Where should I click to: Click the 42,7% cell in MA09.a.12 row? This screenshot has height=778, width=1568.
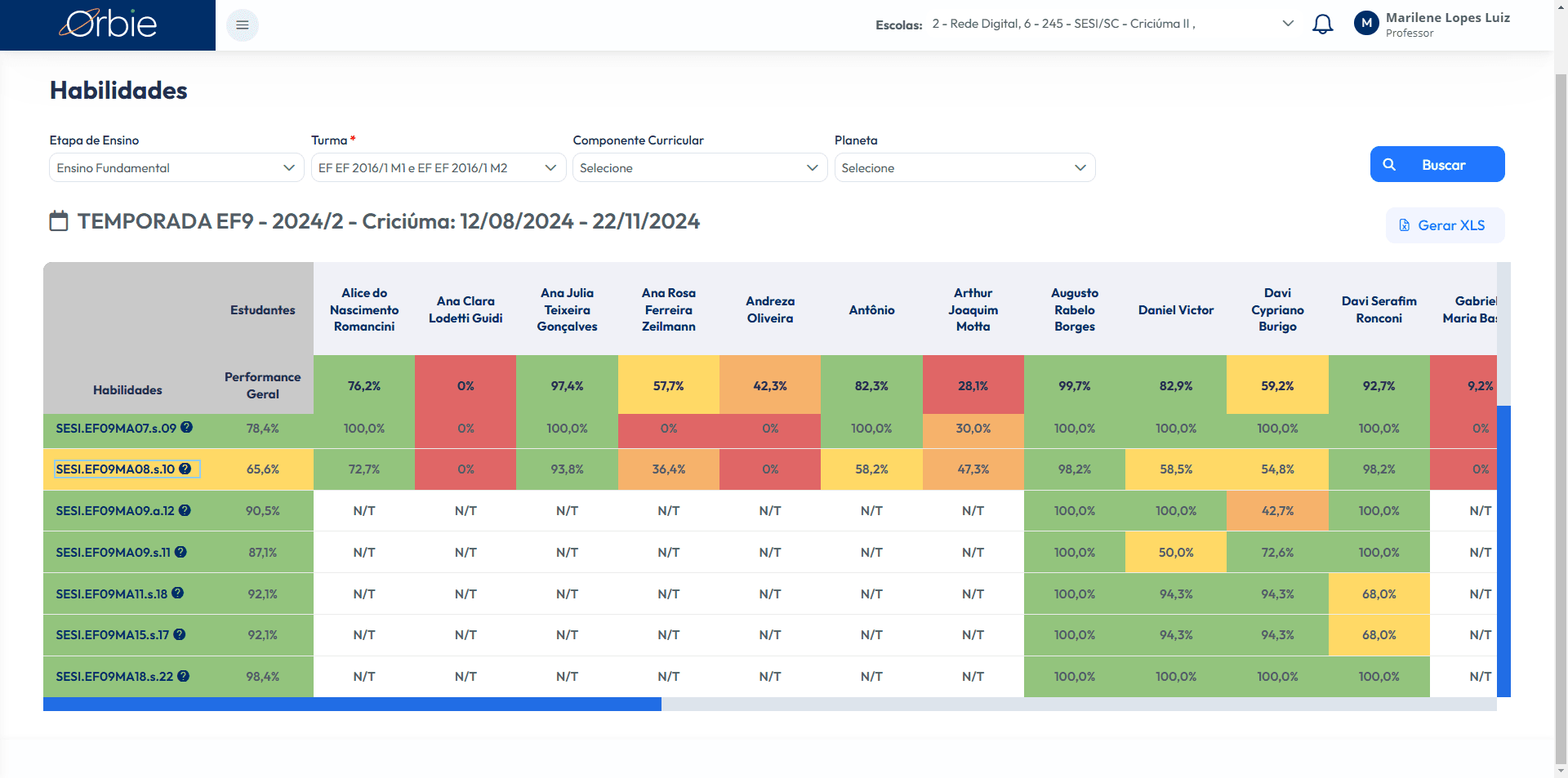coord(1277,511)
